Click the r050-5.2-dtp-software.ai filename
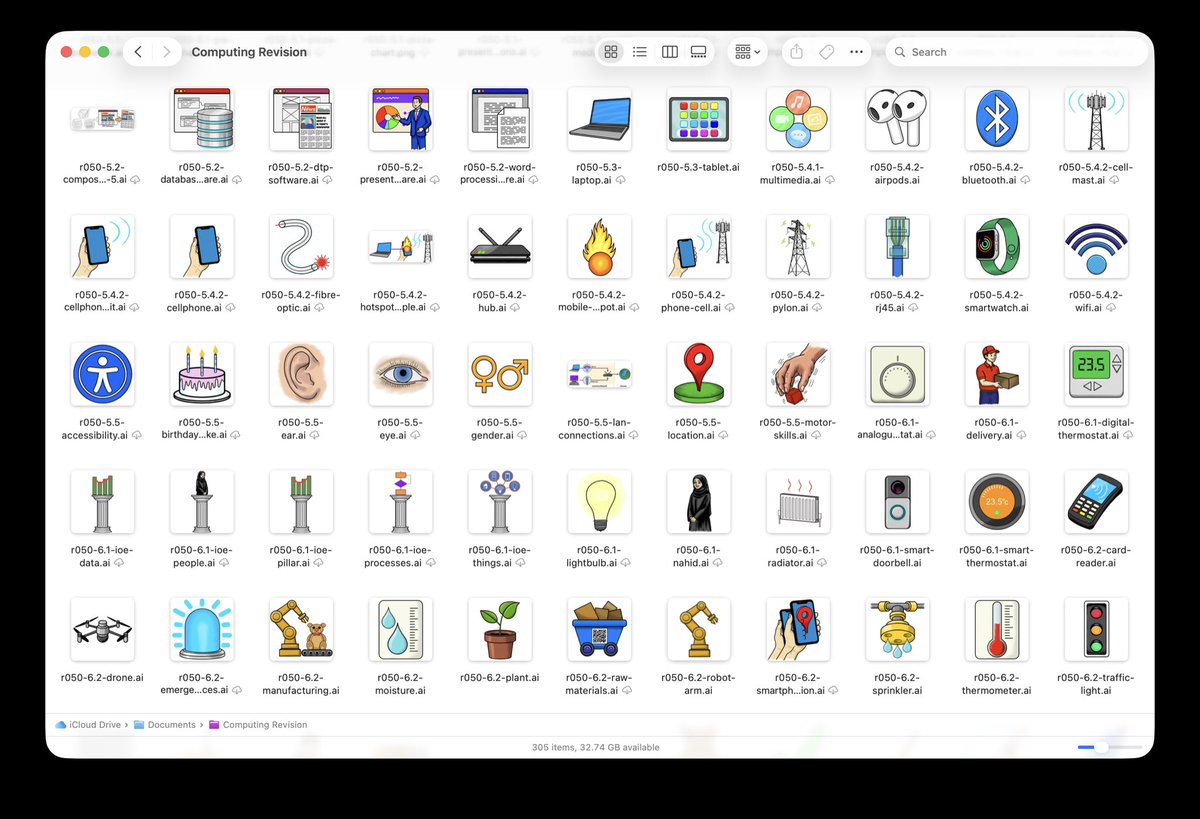The width and height of the screenshot is (1200, 819). point(301,173)
